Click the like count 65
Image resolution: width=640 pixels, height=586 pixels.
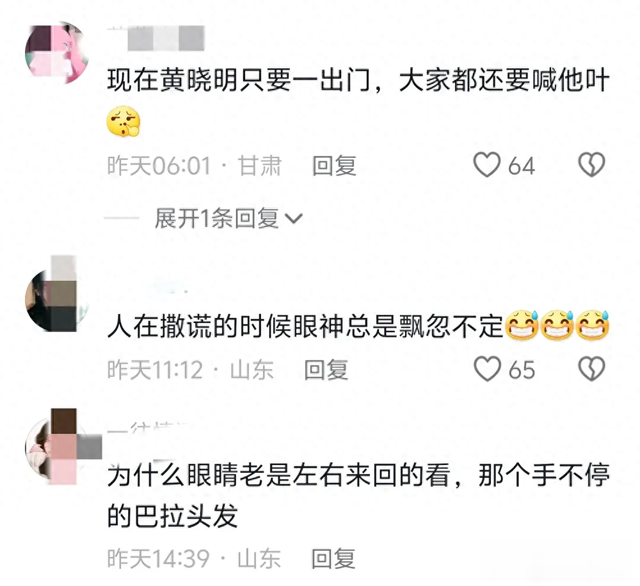point(522,370)
